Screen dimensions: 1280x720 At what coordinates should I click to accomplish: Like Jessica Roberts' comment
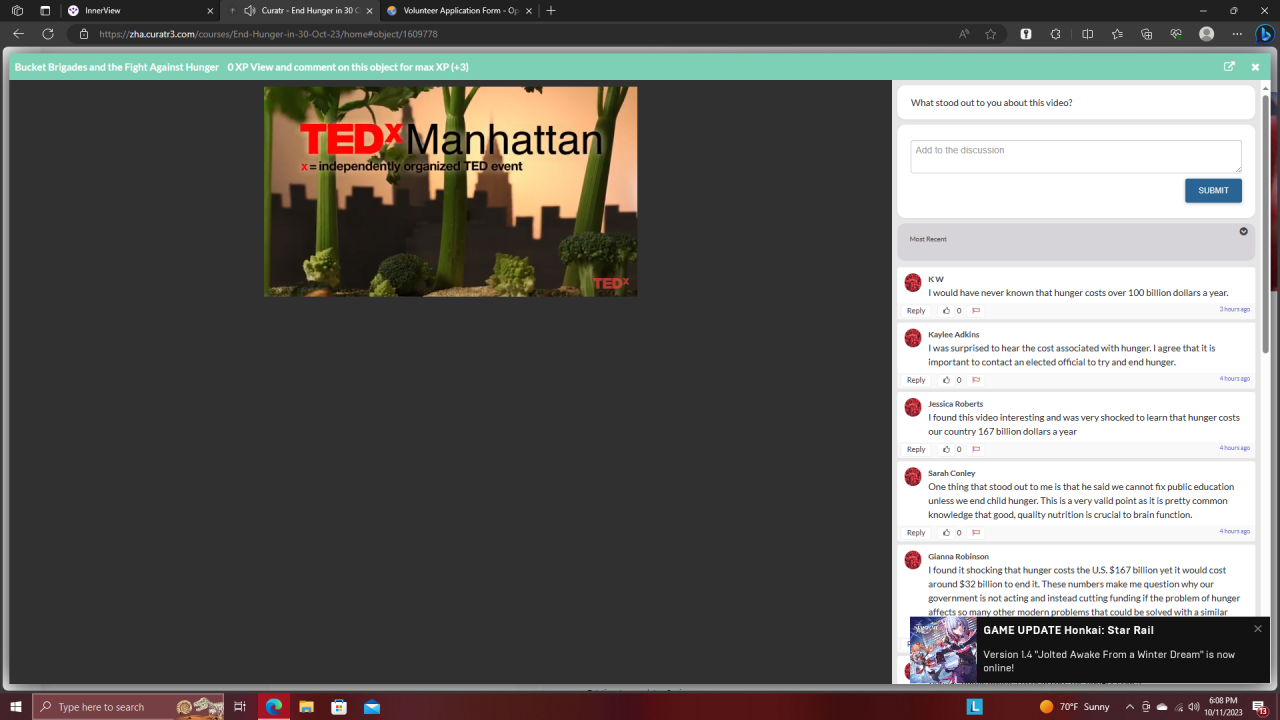947,450
